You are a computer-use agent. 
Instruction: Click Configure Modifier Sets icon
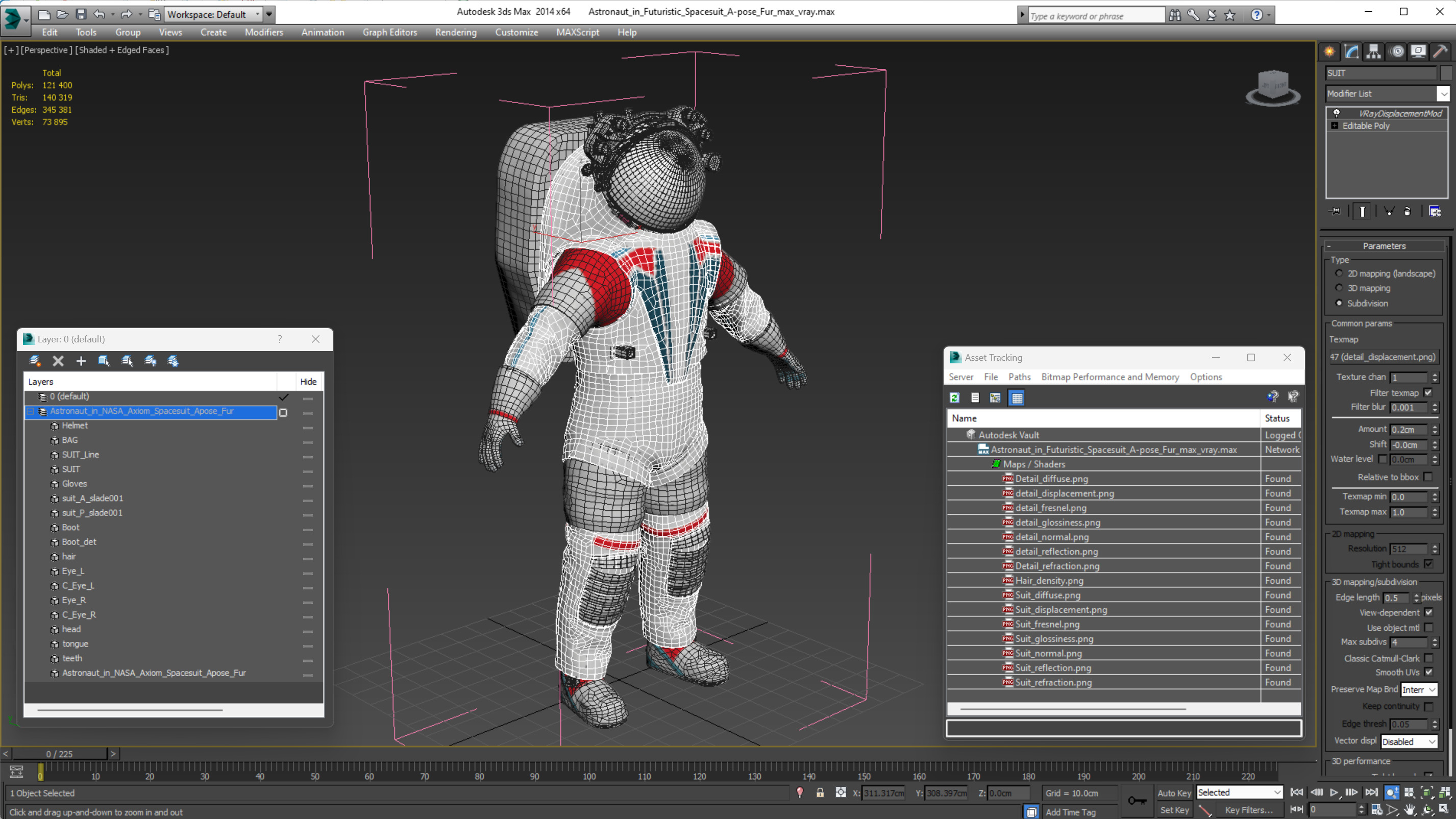point(1435,211)
